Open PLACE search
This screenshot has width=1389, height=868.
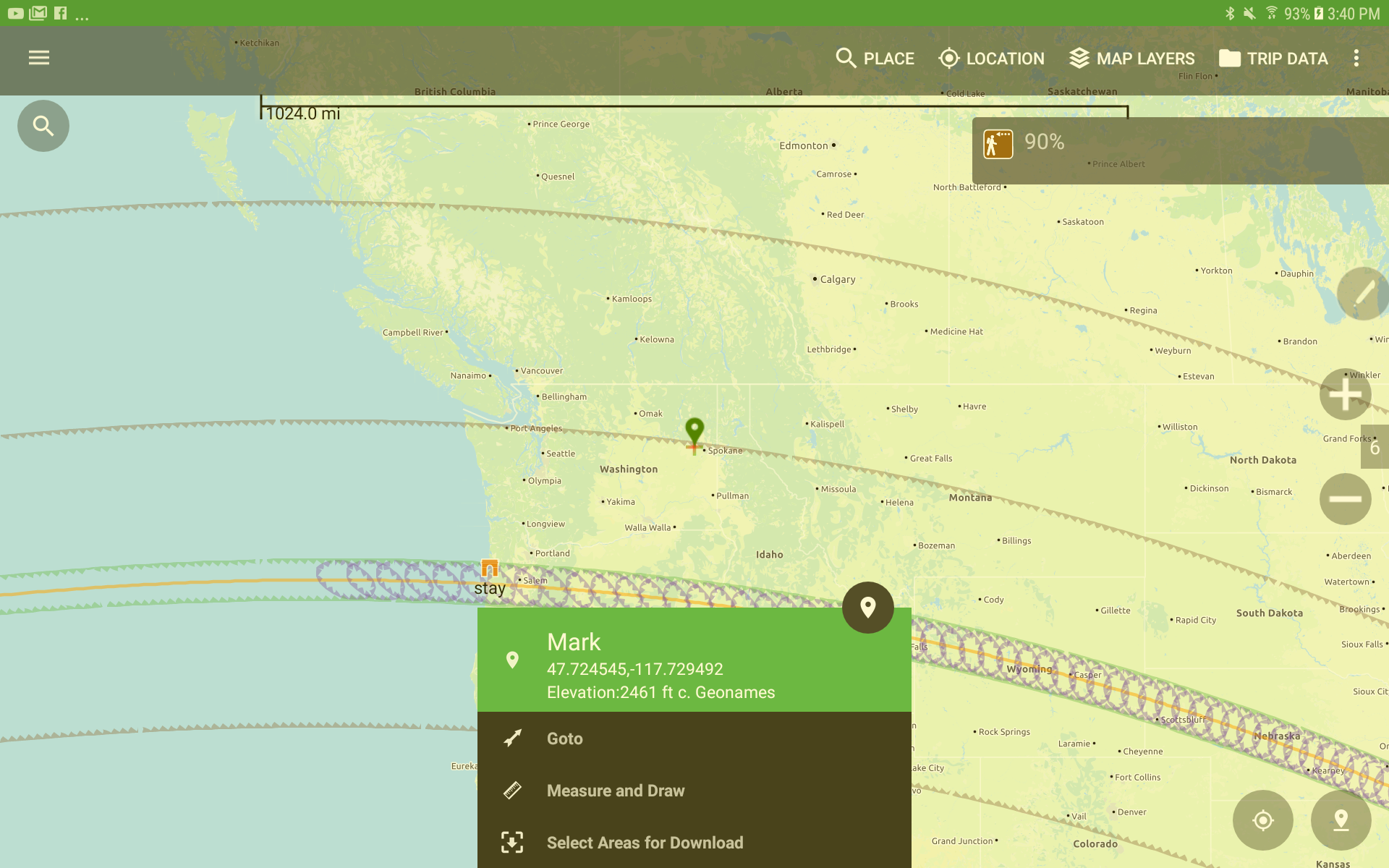tap(875, 58)
